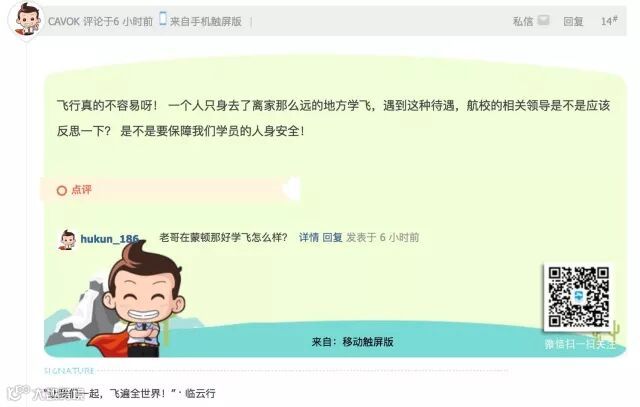The height and width of the screenshot is (407, 640).
Task: Open the 点评 comment label
Action: coord(82,190)
